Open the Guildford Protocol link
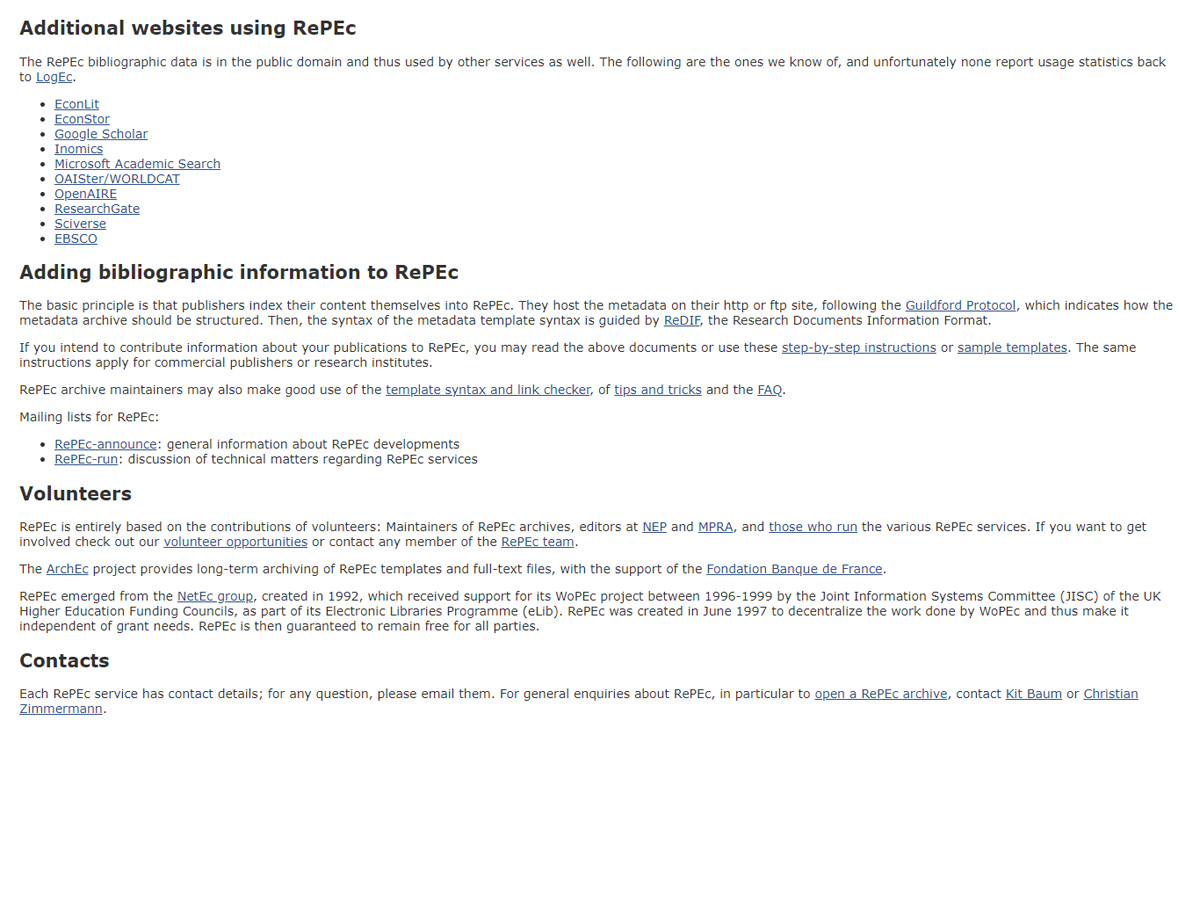 point(960,306)
